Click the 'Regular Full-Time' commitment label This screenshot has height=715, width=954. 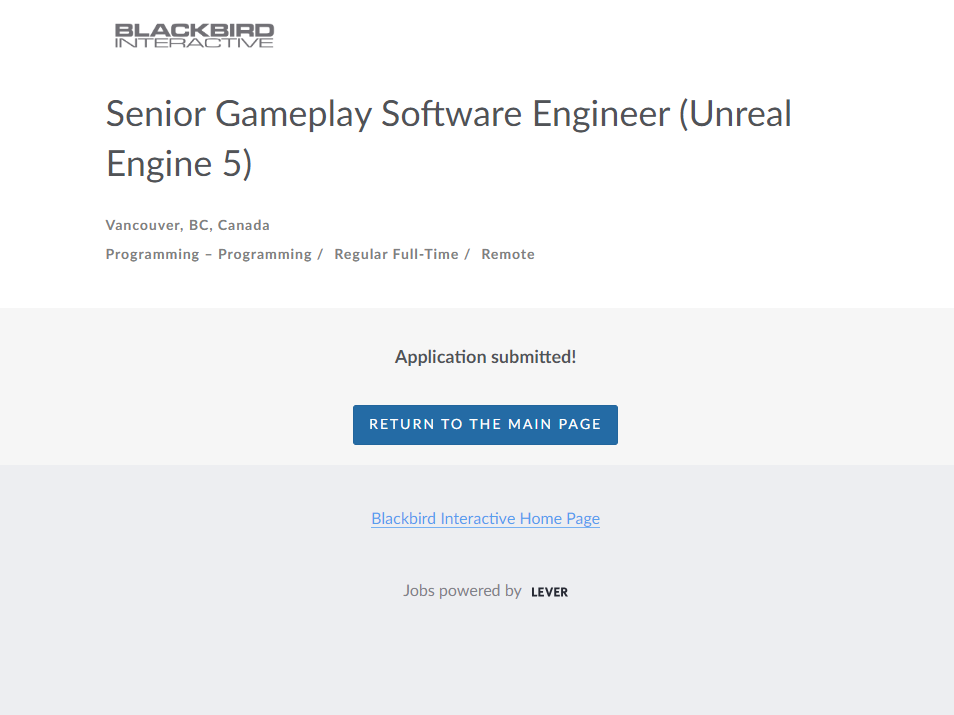coord(396,254)
